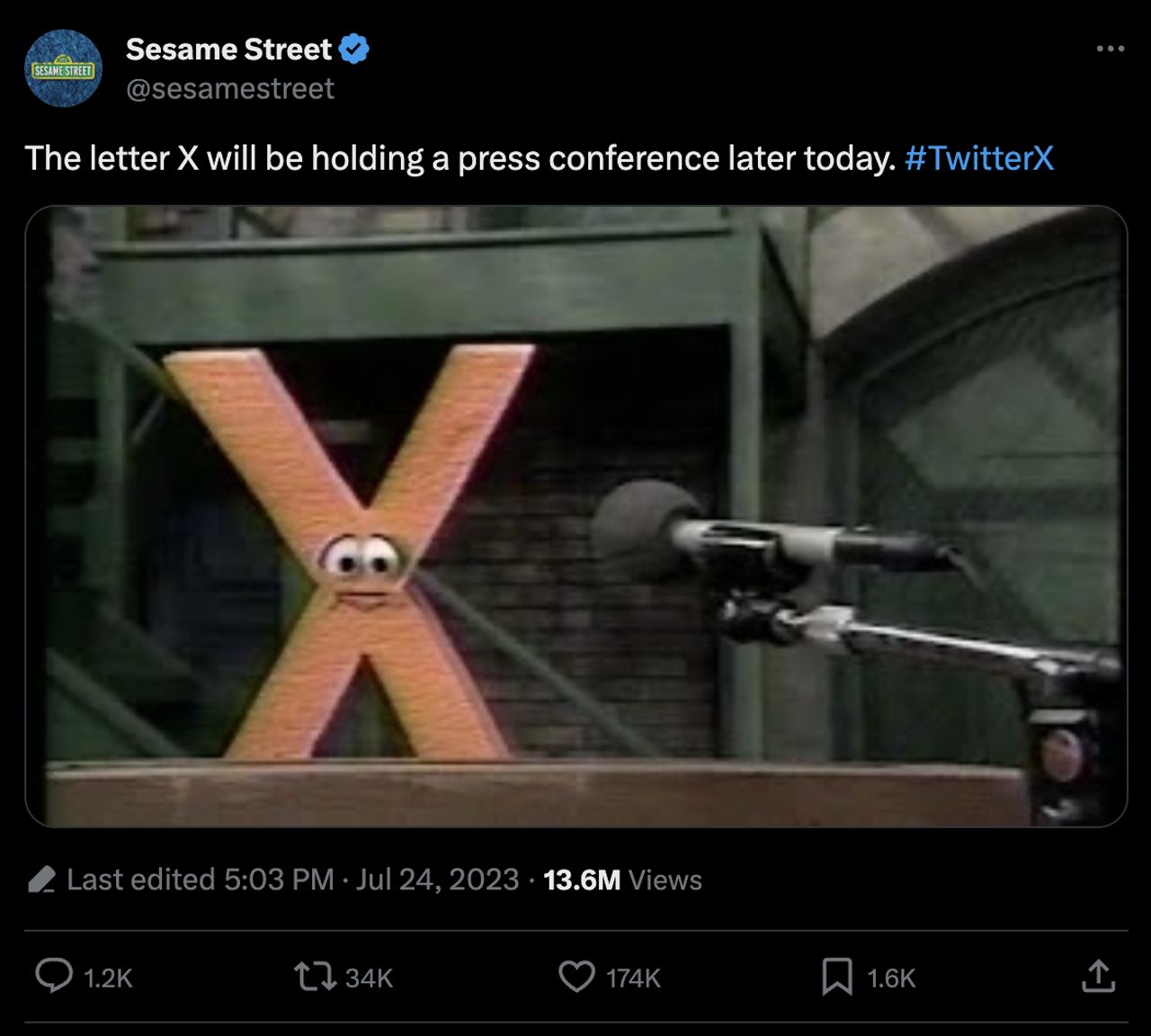The width and height of the screenshot is (1151, 1036).
Task: Open the #TwitterX hashtag link
Action: 978,158
